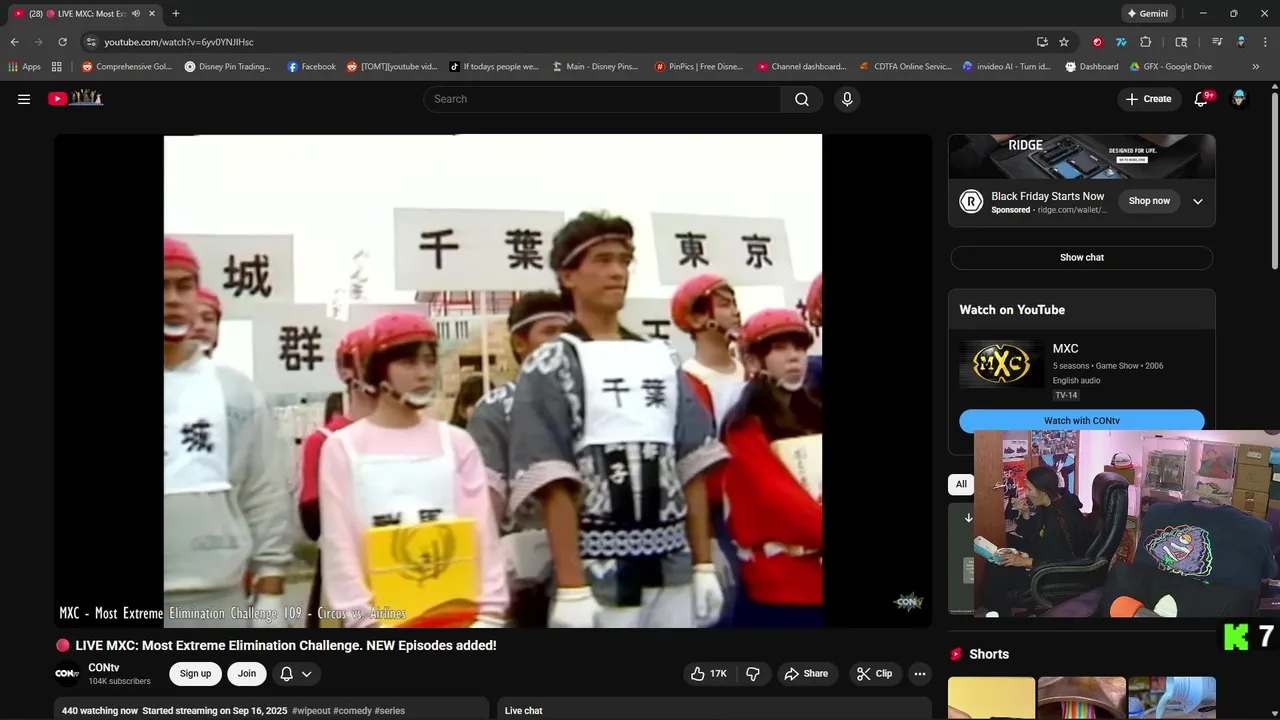1280x720 pixels.
Task: Click #comedy hashtag in description
Action: click(352, 711)
